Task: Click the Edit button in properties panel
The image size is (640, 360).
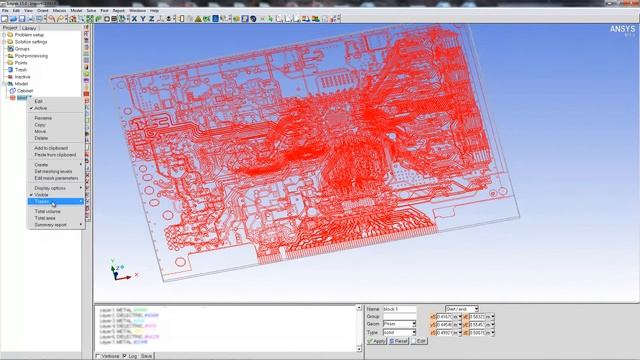Action: 419,341
